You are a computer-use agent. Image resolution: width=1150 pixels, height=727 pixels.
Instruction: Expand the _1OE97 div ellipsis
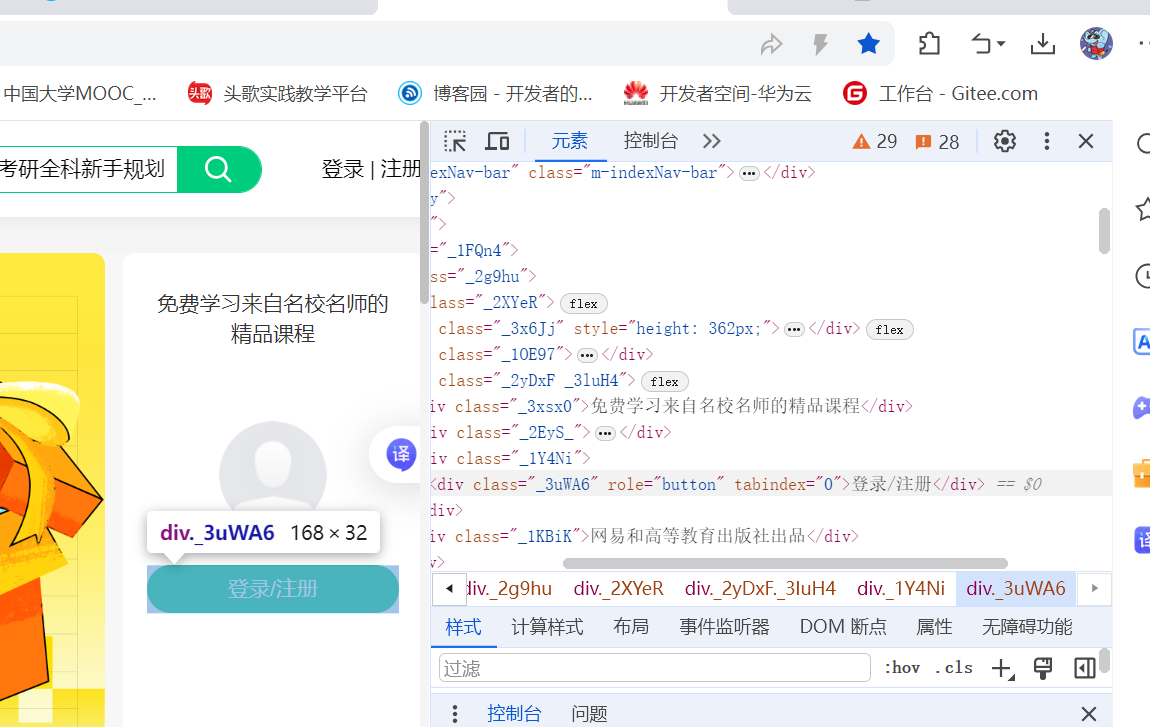587,356
